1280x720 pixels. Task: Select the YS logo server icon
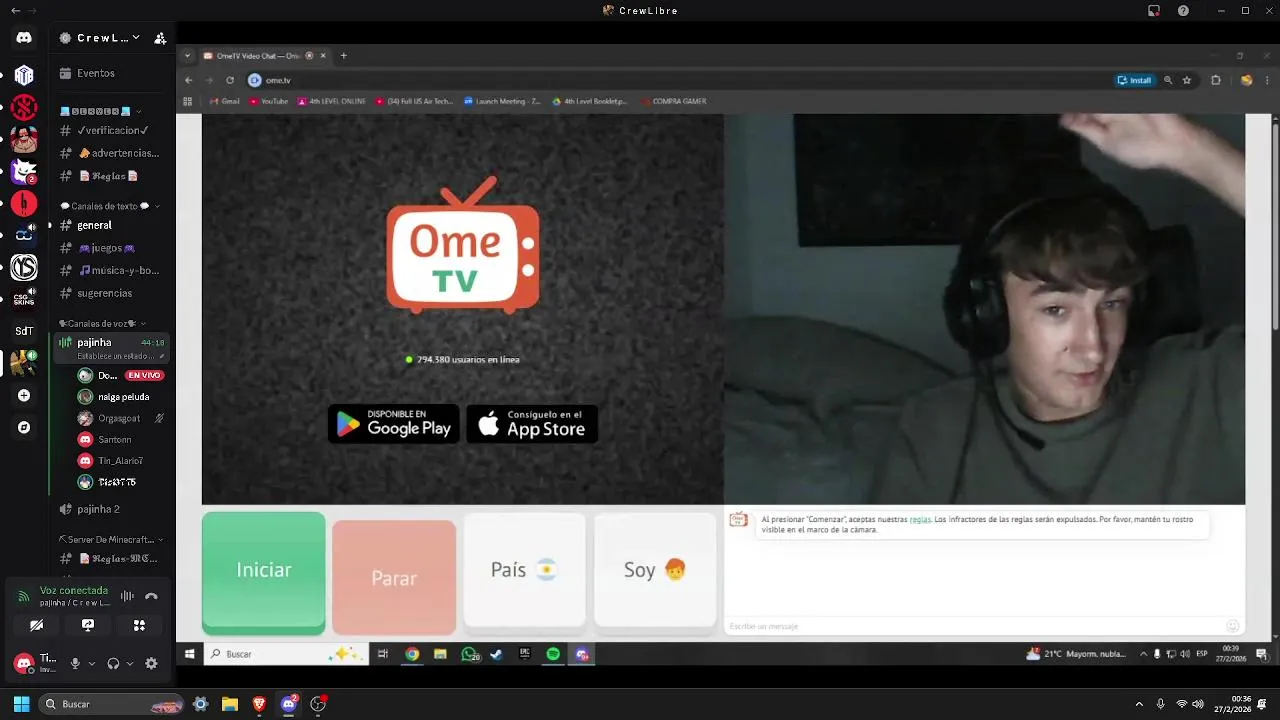pyautogui.click(x=24, y=267)
